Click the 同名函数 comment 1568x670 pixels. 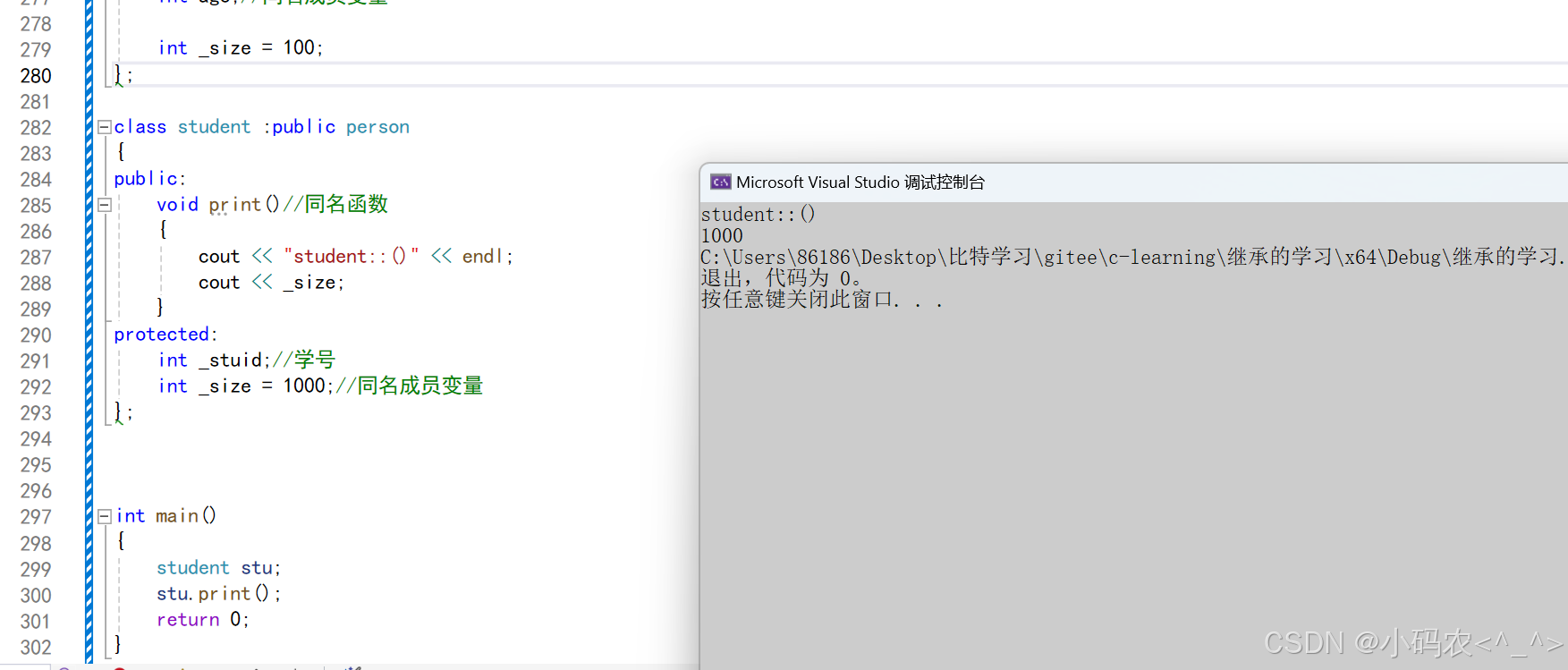[335, 204]
